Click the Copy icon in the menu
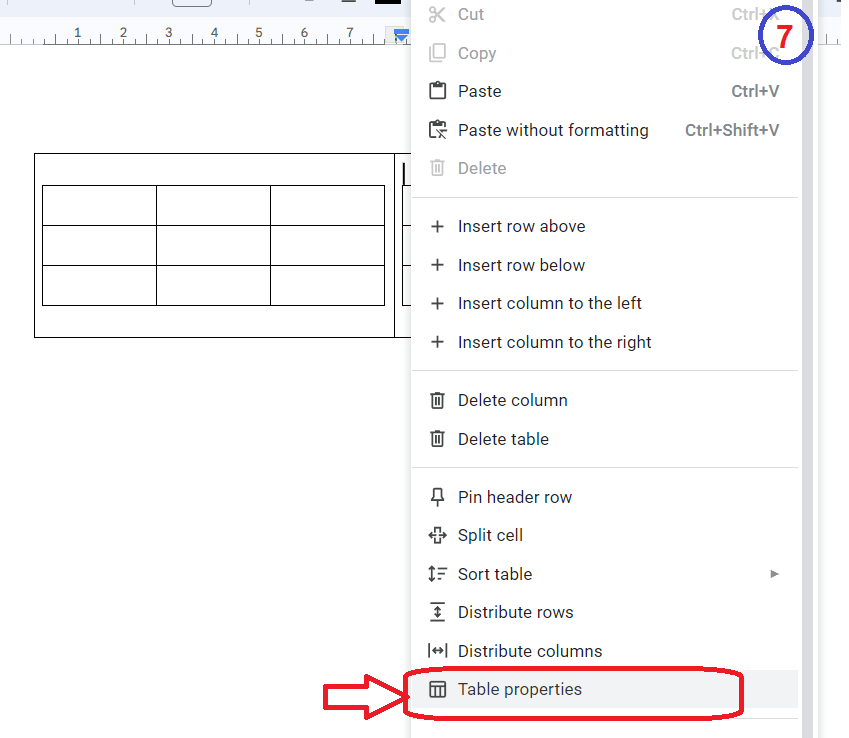 (x=437, y=53)
